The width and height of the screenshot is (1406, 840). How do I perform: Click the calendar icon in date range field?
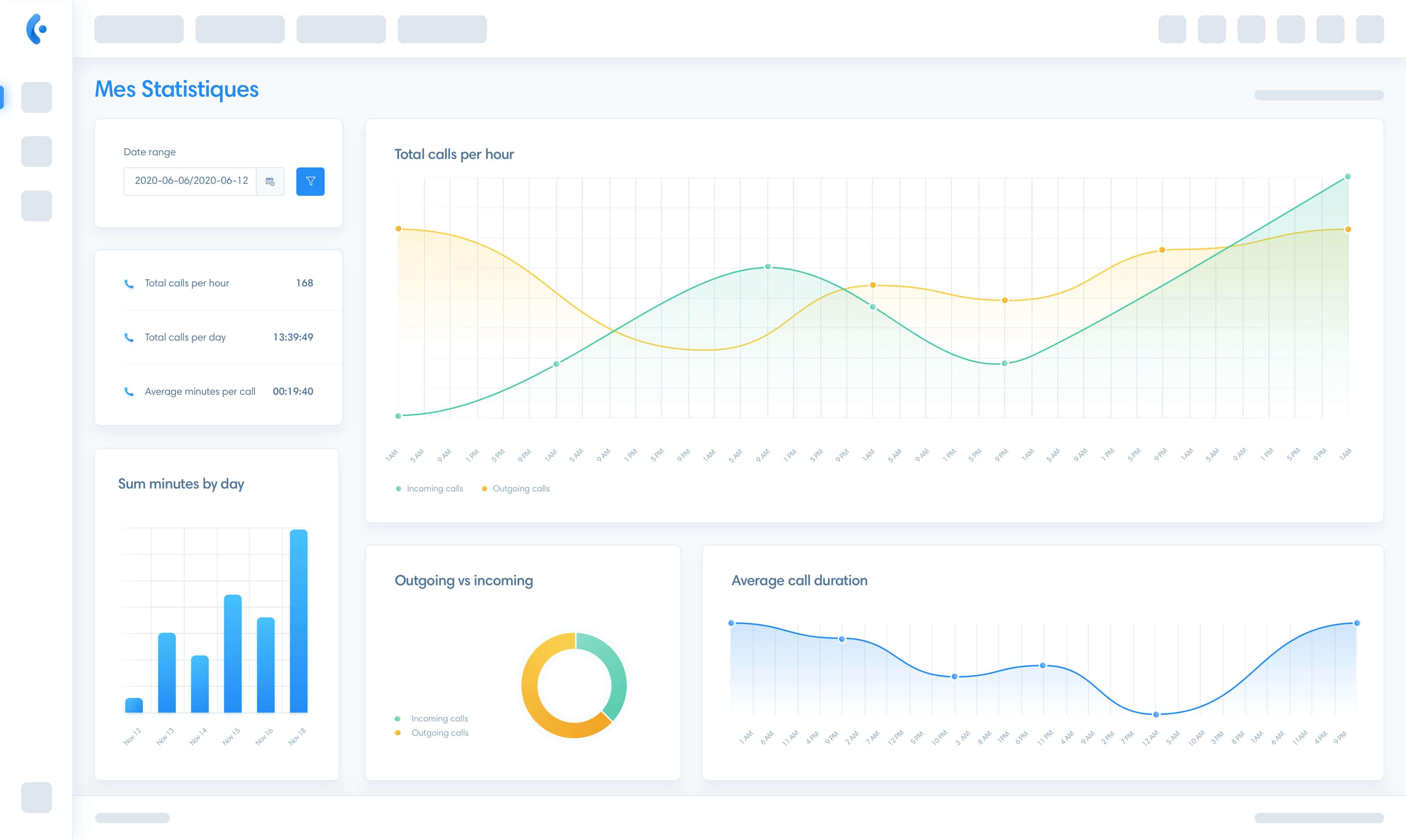pyautogui.click(x=271, y=181)
